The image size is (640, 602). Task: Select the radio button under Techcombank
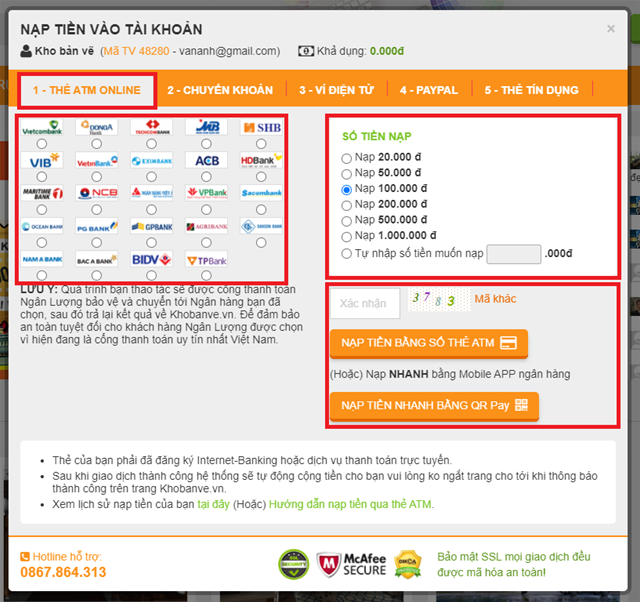click(151, 144)
